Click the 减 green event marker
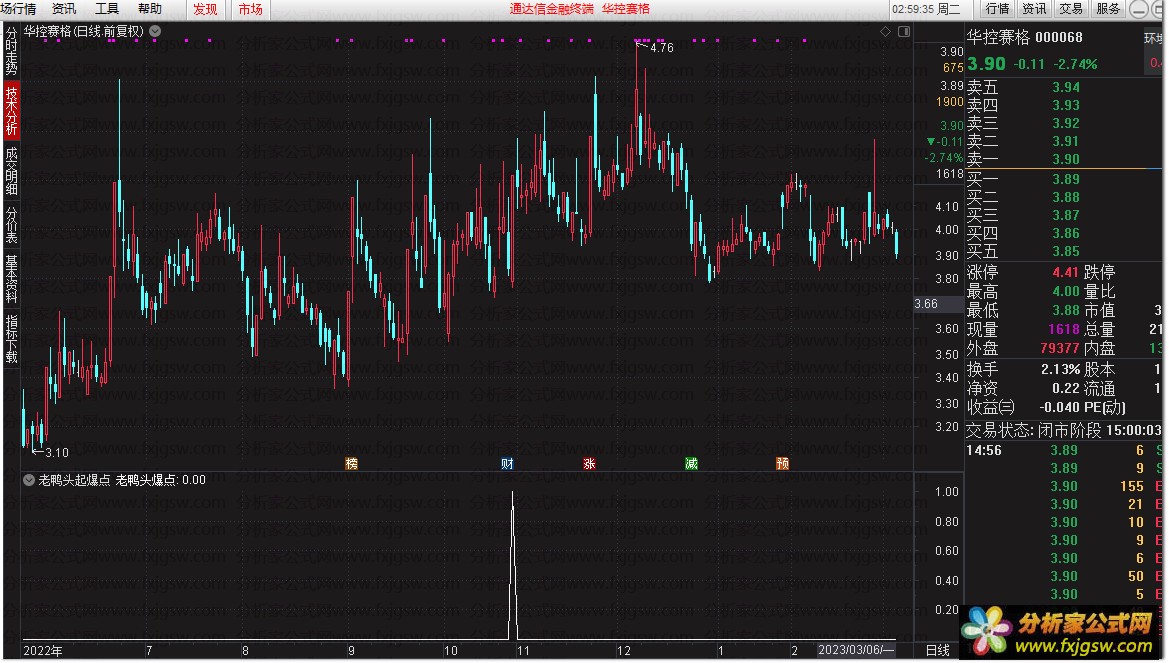Screen dimensions: 1169x663 click(x=691, y=464)
